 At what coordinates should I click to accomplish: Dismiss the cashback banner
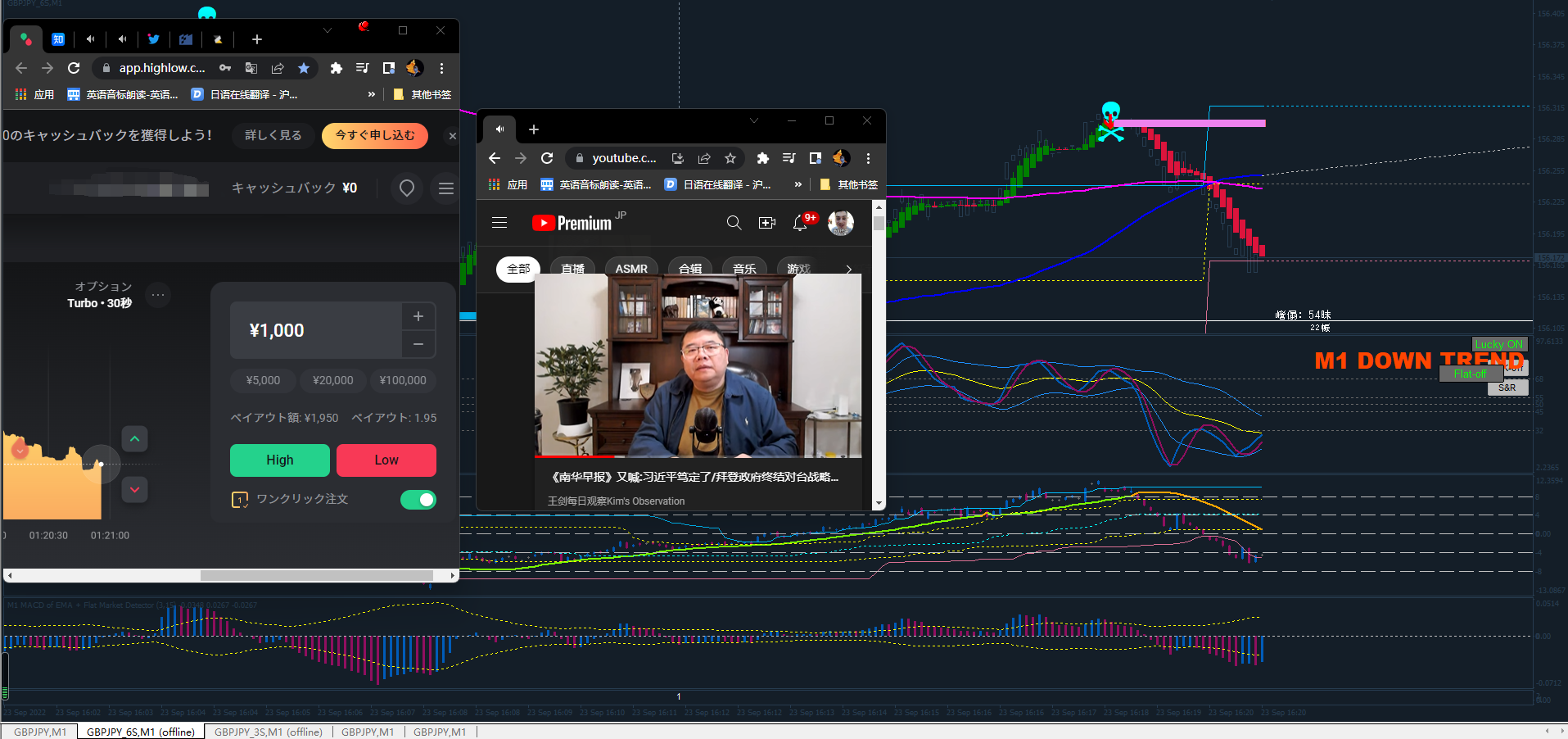[452, 136]
